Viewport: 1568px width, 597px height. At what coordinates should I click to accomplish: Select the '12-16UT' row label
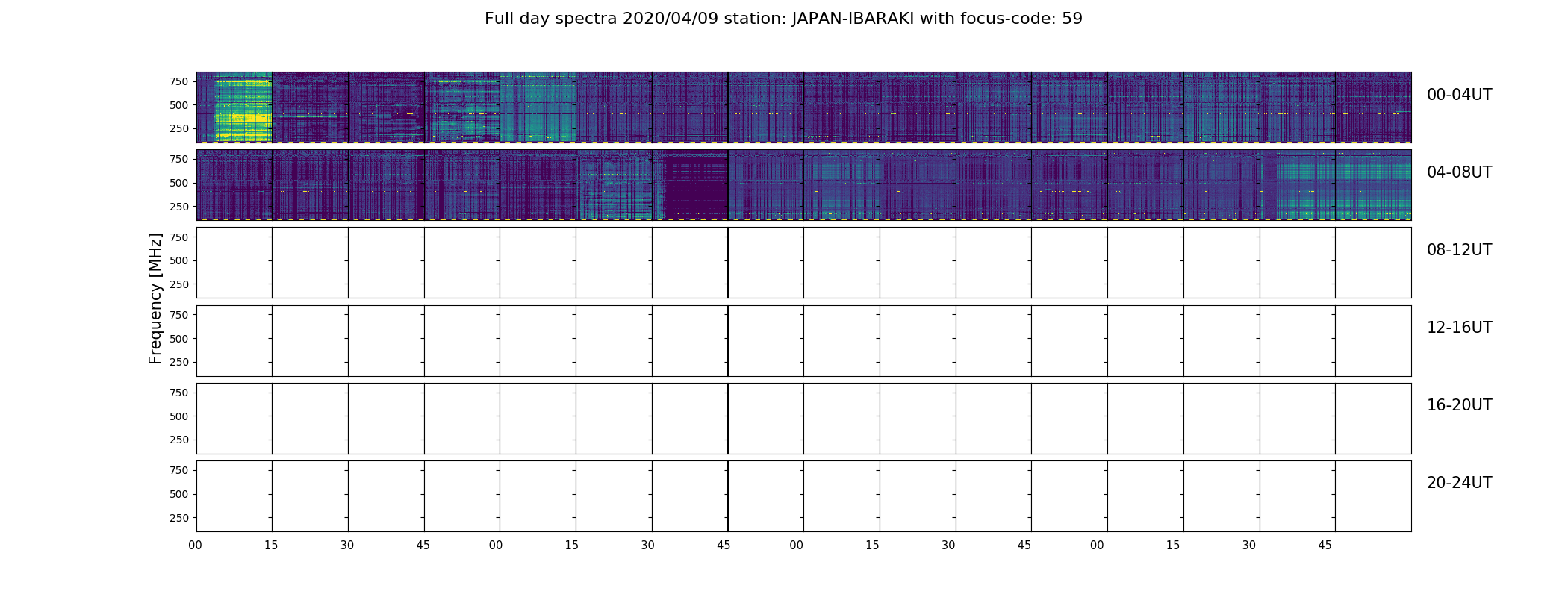pos(1459,328)
